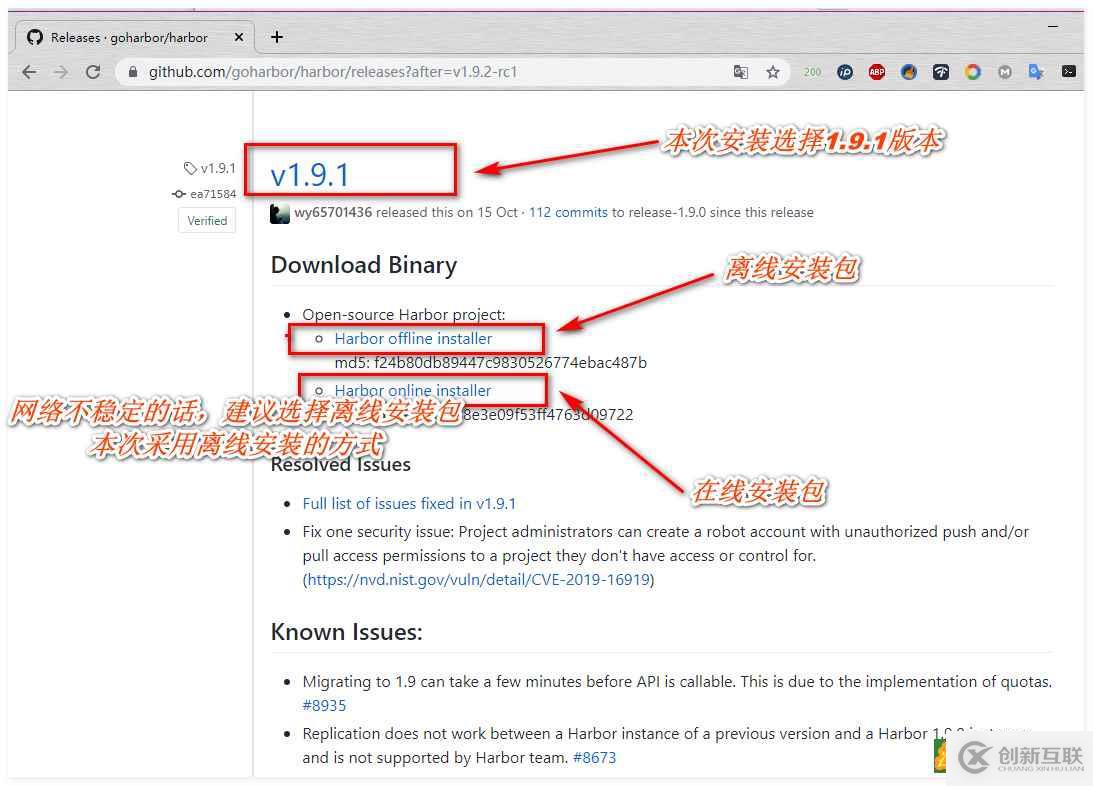Reload the GitHub releases page
Viewport: 1093px width, 786px height.
tap(93, 72)
